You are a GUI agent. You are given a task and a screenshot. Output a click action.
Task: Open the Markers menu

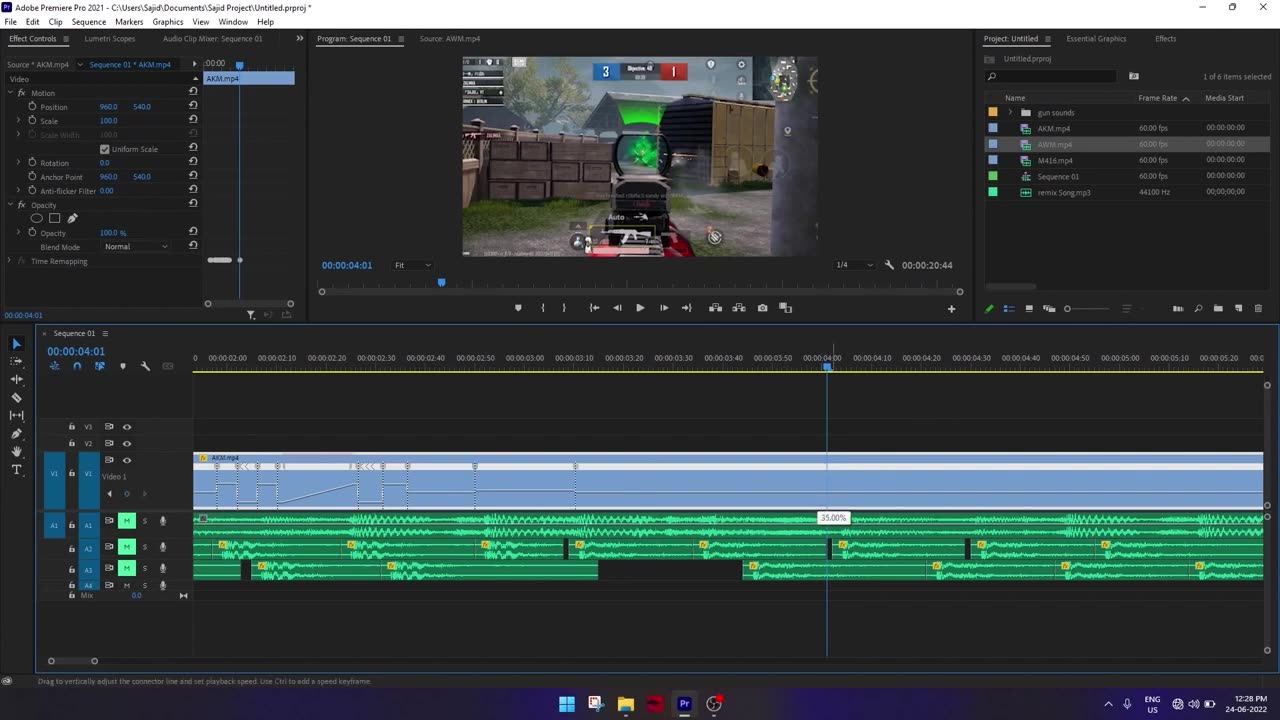click(129, 21)
